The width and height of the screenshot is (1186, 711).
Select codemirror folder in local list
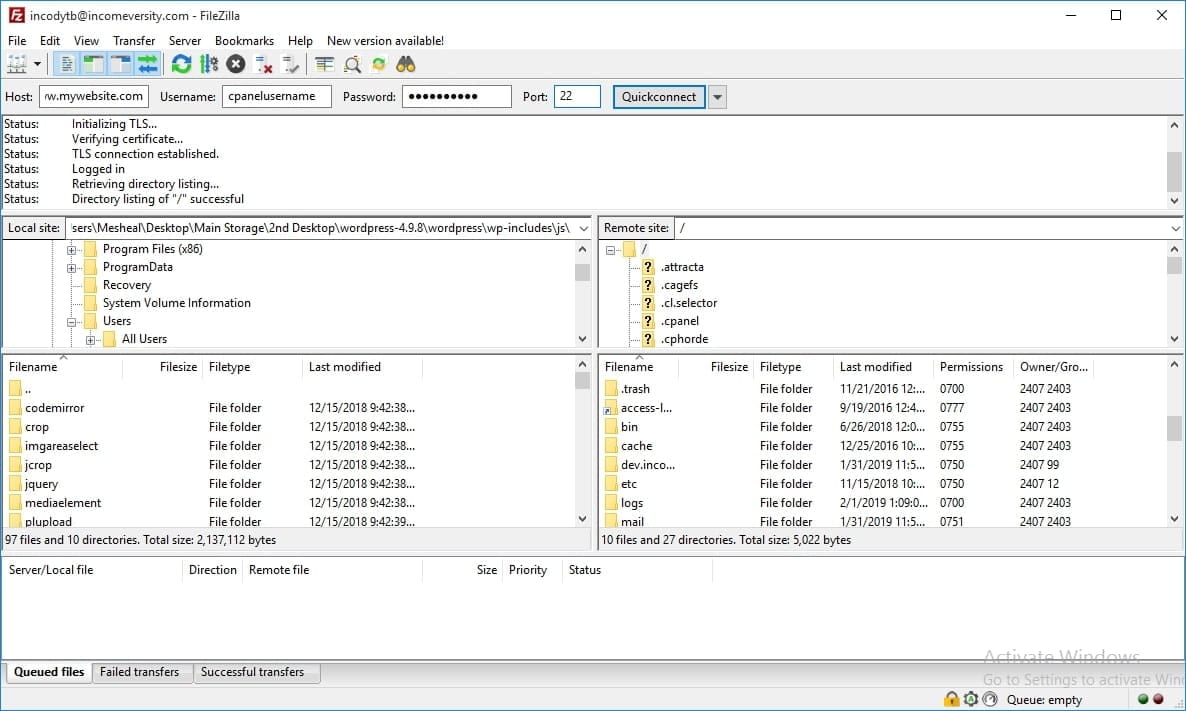[54, 408]
